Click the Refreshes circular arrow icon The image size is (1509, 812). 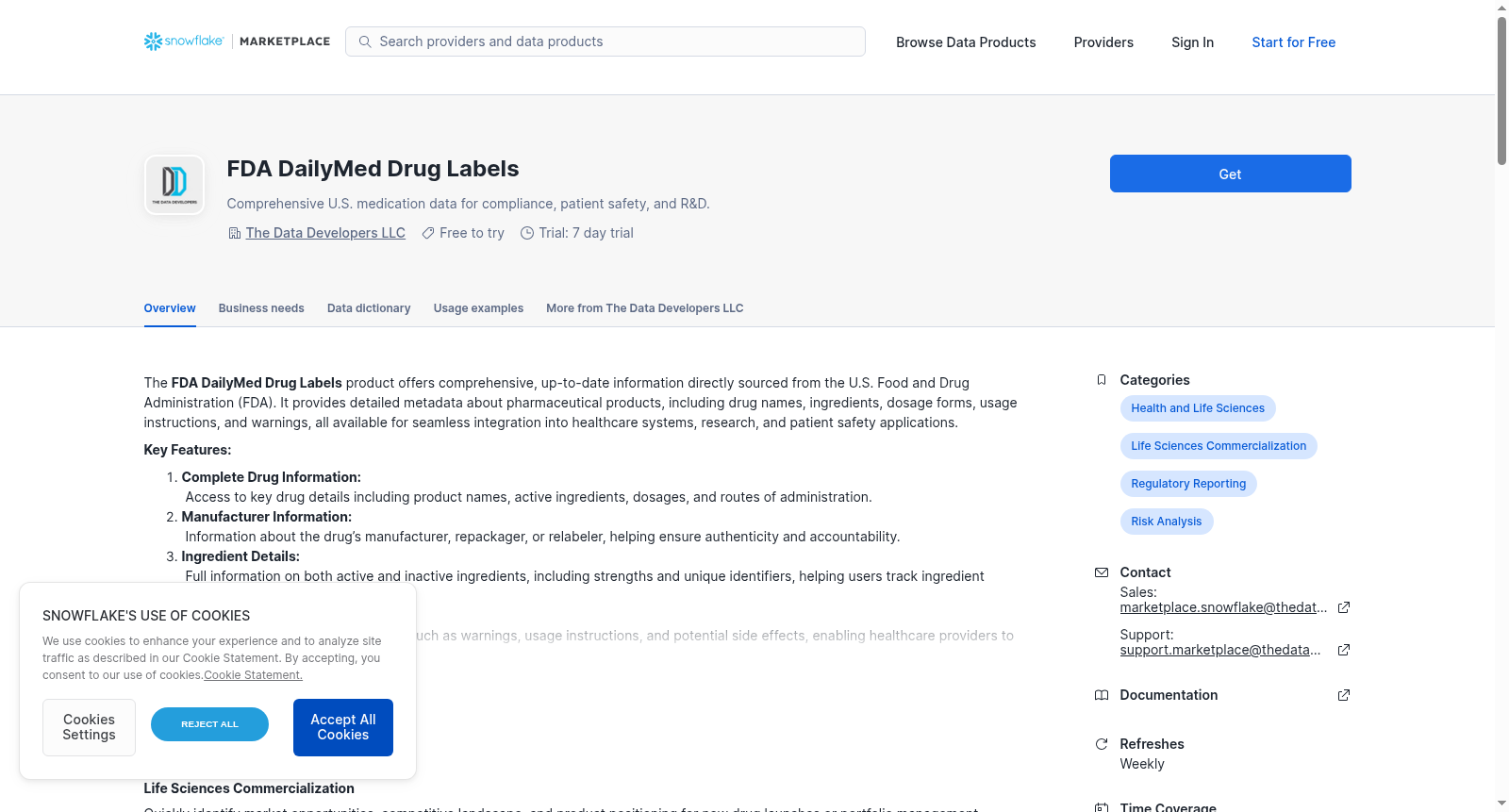1102,744
